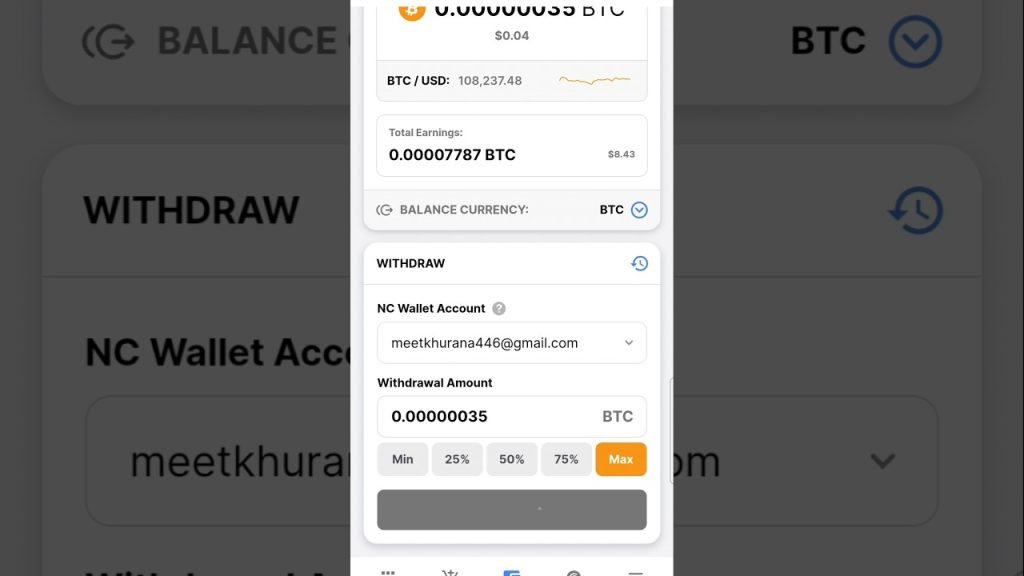
Task: Choose the 50% withdrawal option
Action: point(511,459)
